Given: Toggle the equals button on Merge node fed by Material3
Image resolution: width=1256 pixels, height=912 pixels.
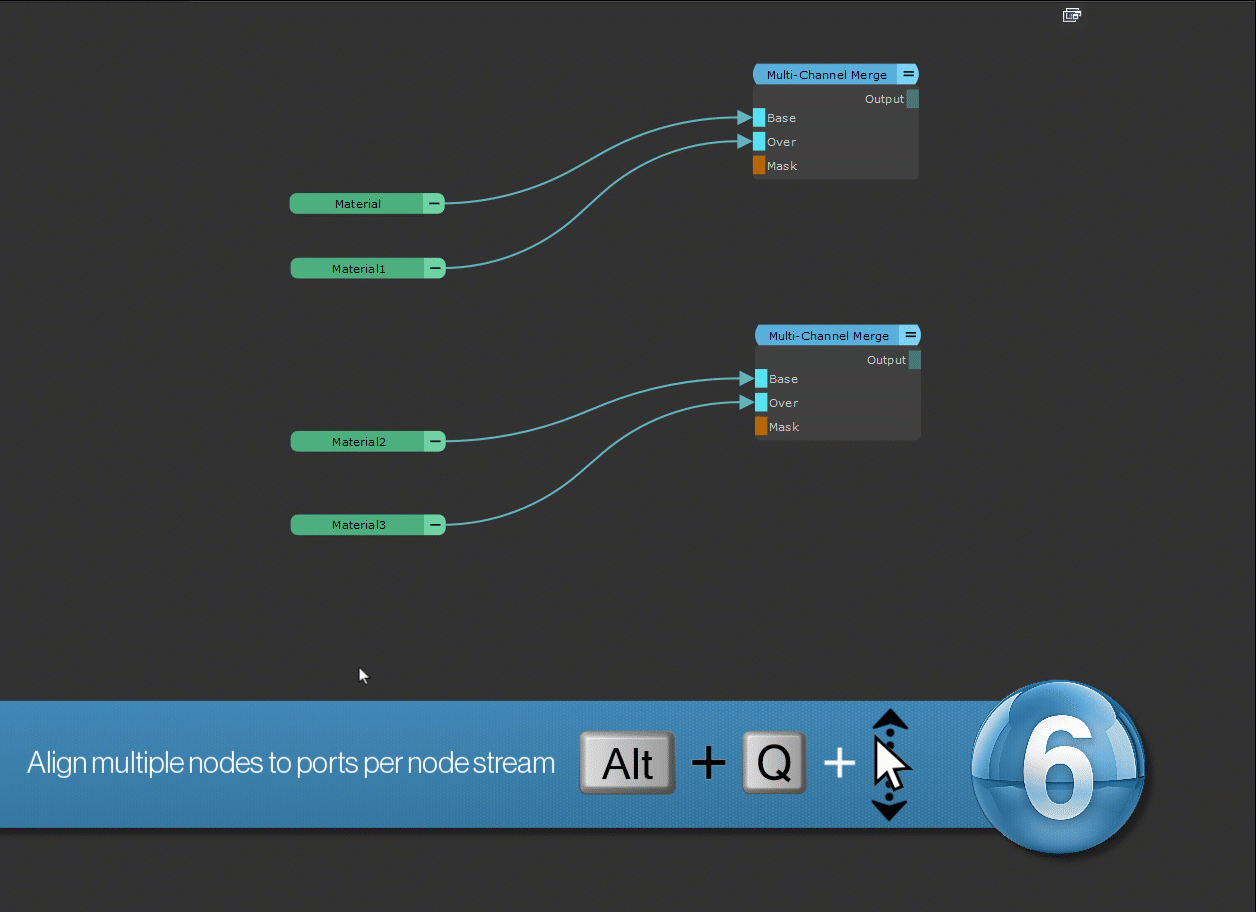Looking at the screenshot, I should coord(909,336).
